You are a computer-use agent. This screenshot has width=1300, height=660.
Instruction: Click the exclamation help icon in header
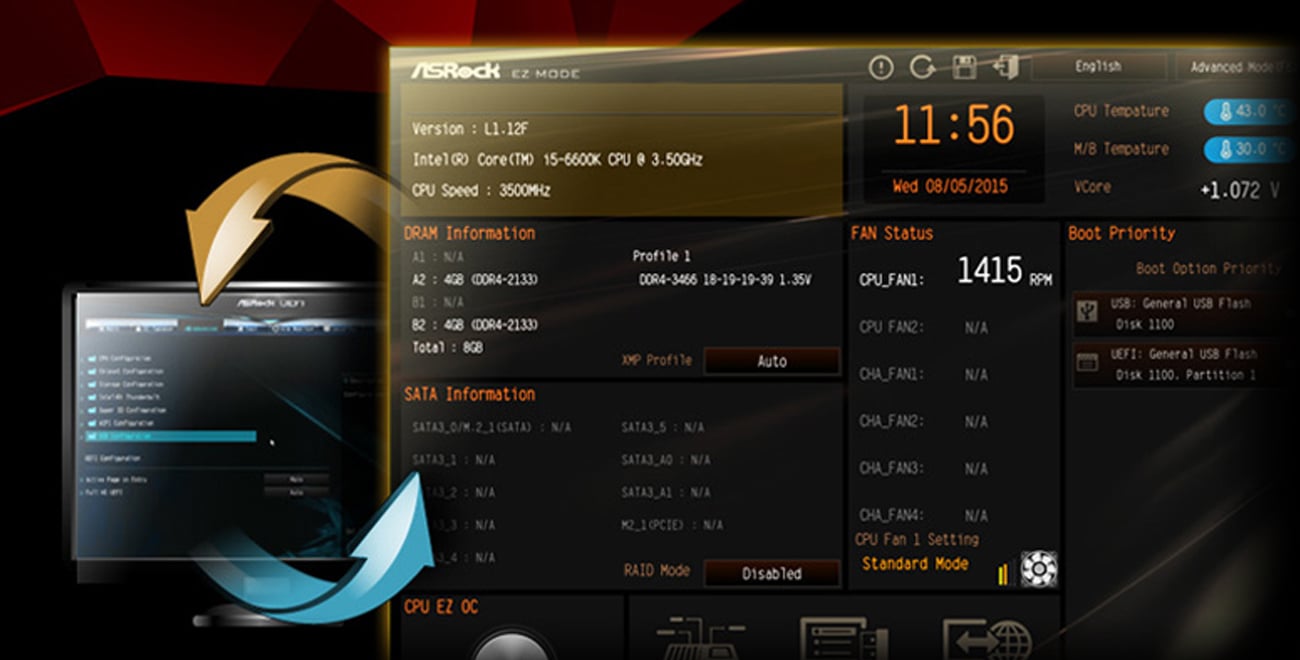(881, 68)
